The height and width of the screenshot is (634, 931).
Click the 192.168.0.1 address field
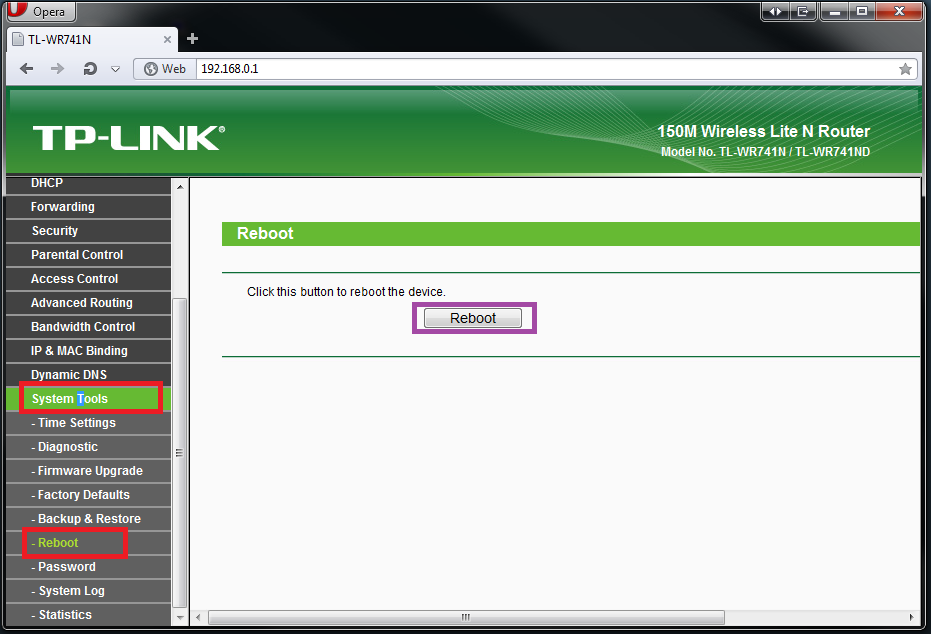546,69
